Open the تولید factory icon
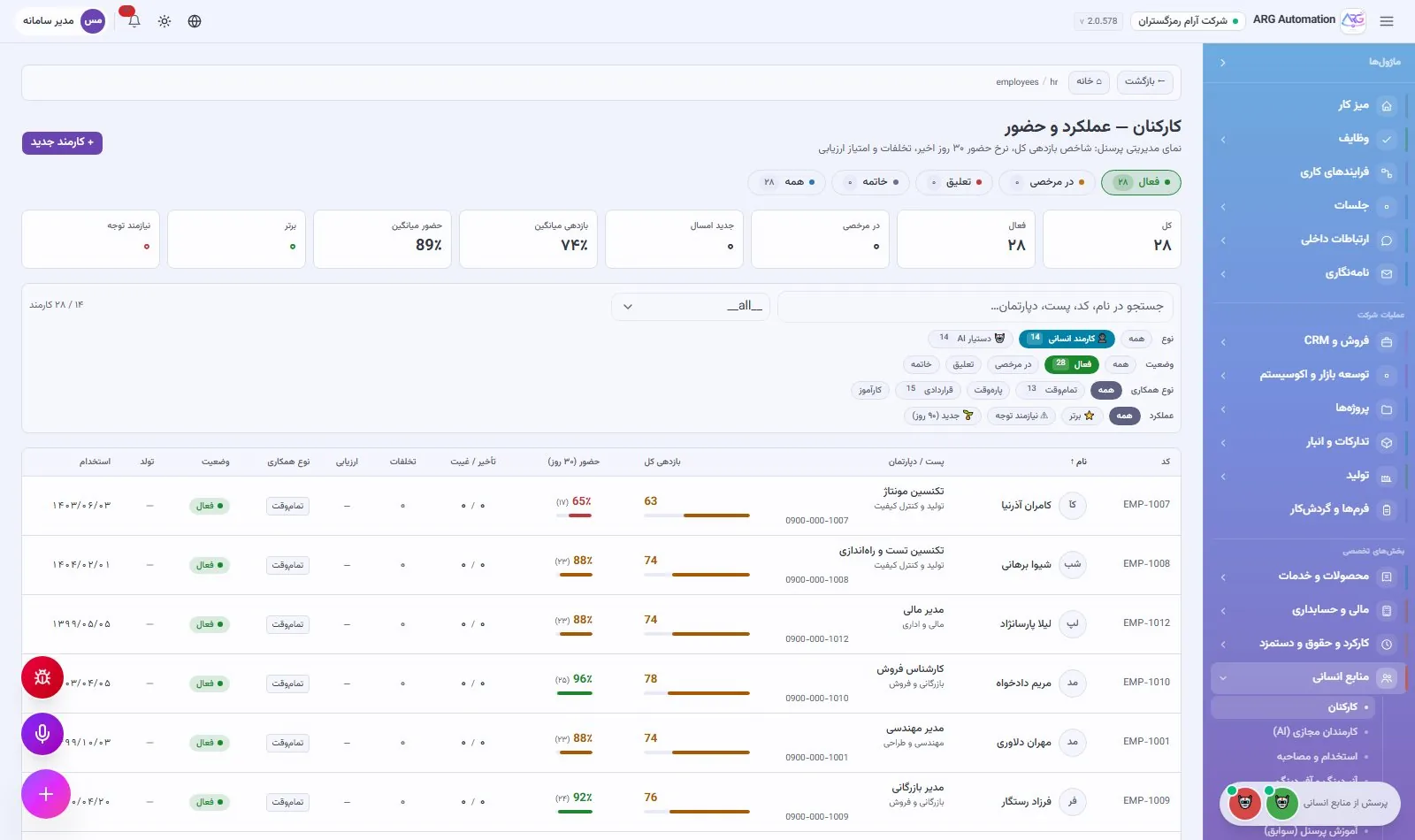Screen dimensions: 1415x840 pos(1387,477)
